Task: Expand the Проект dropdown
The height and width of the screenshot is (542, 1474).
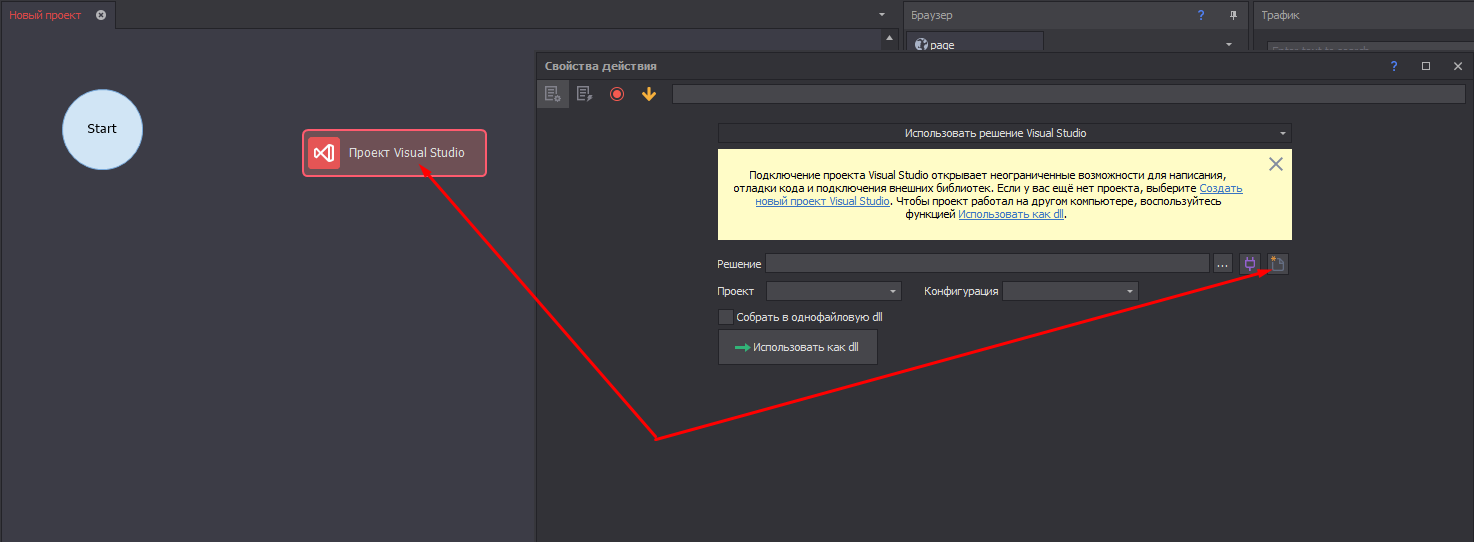Action: pyautogui.click(x=834, y=291)
